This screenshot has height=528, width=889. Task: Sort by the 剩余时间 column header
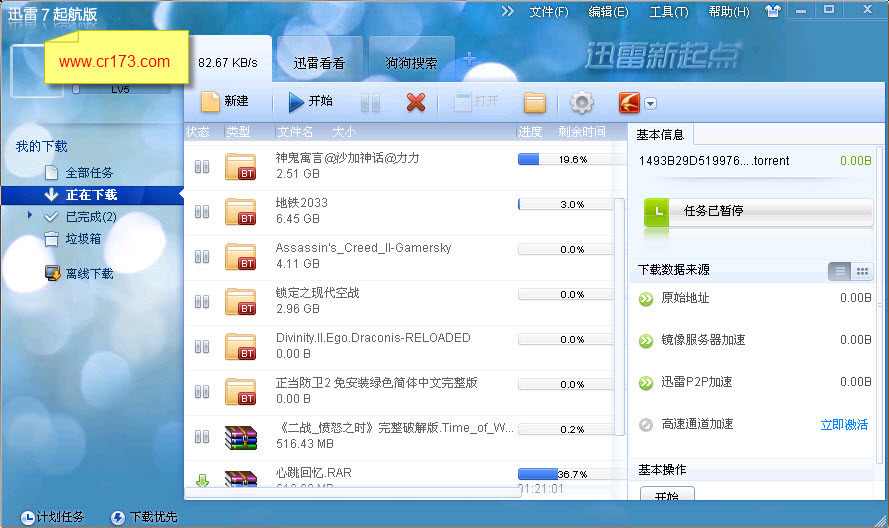tap(582, 132)
